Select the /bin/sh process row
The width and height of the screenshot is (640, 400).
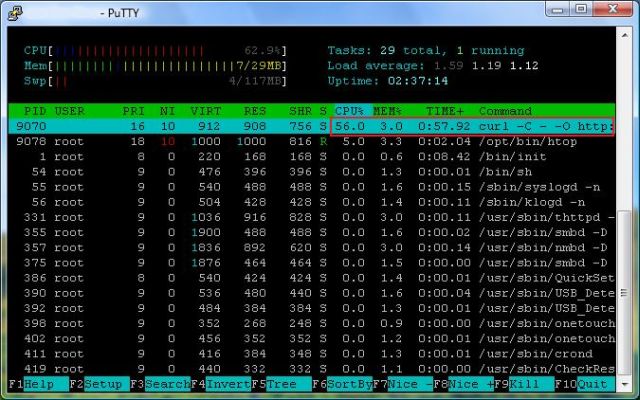tap(311, 172)
